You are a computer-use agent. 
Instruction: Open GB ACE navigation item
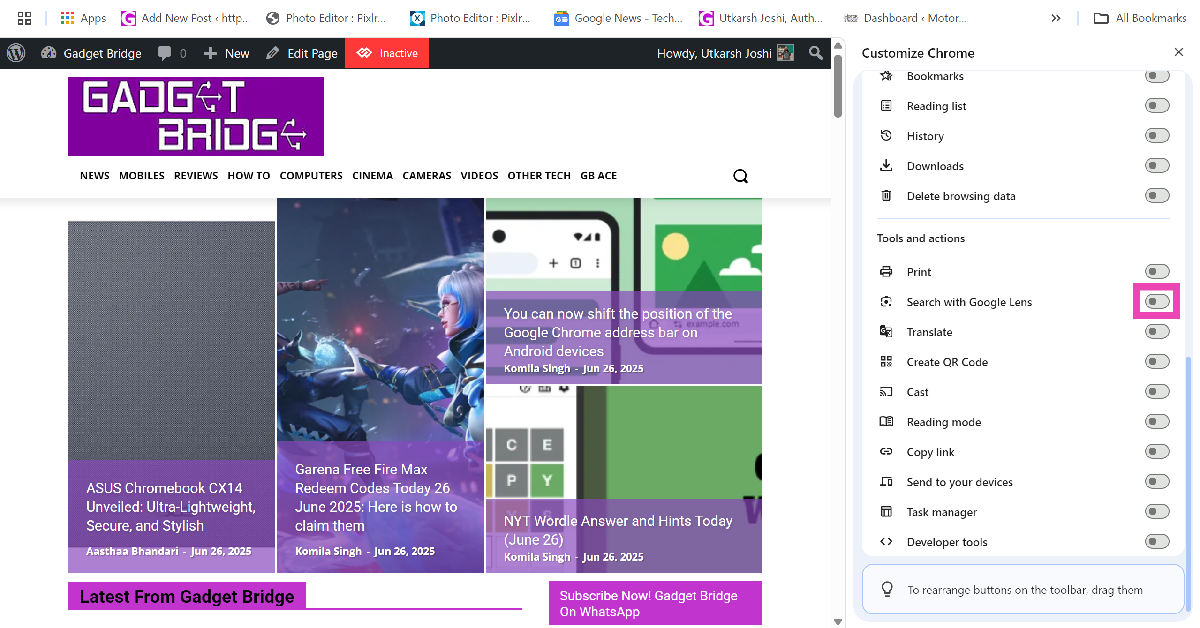pos(598,175)
